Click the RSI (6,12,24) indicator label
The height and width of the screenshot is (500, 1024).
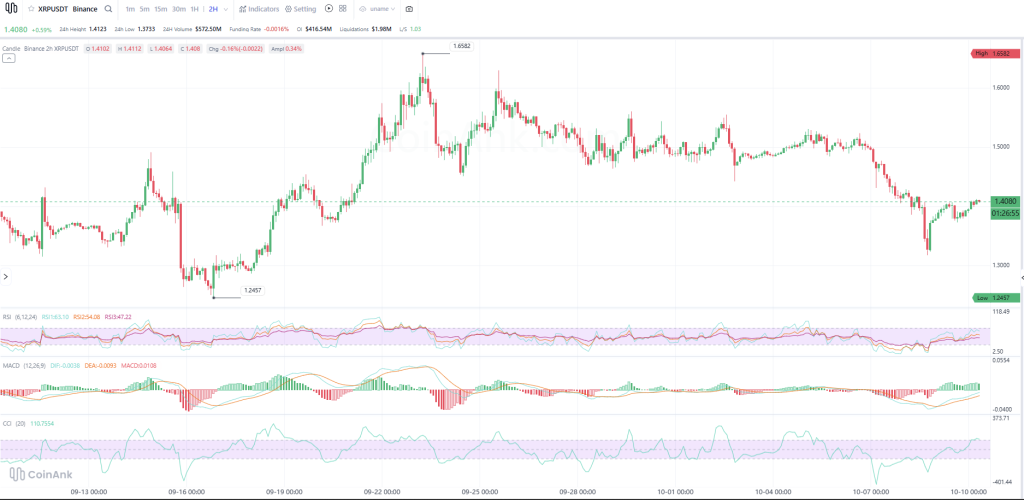click(20, 317)
